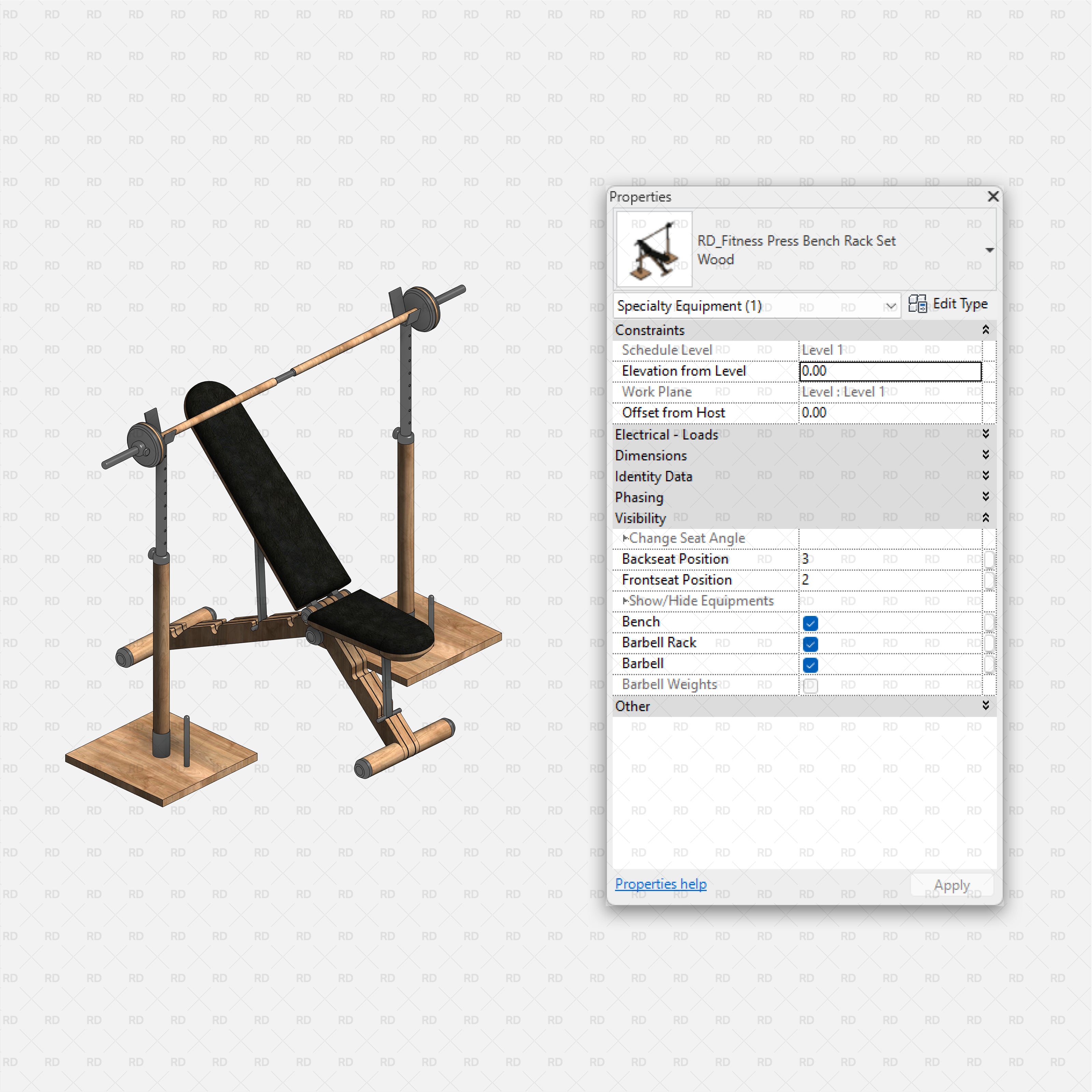Expand the Identity Data section
This screenshot has width=1092, height=1092.
coord(986,476)
